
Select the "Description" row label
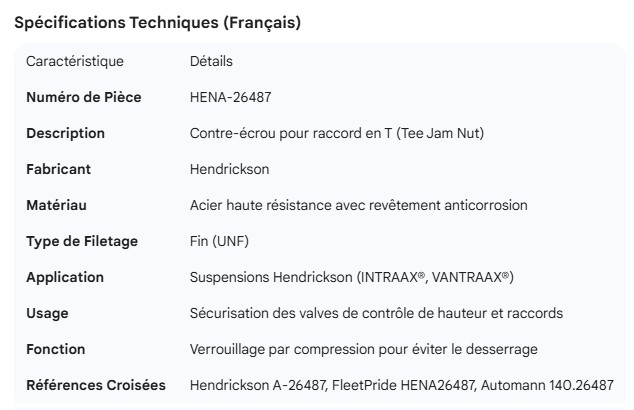(65, 134)
